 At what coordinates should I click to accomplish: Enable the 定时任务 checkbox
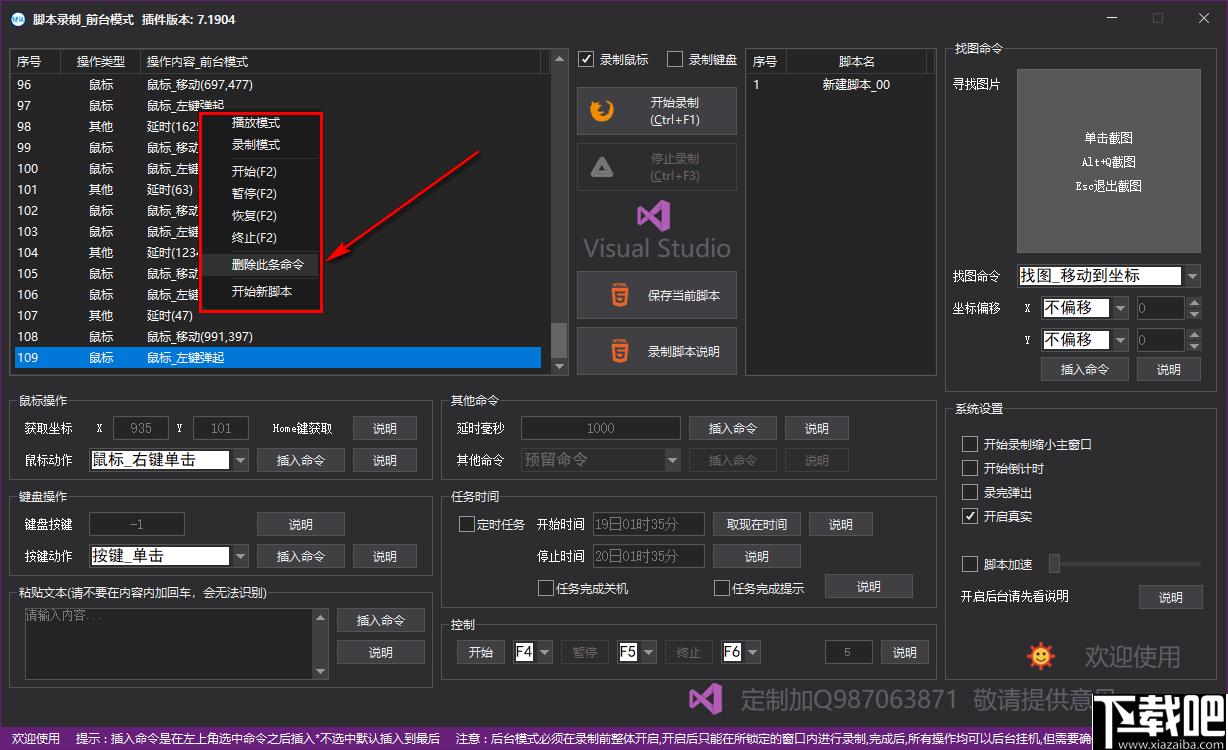(467, 524)
